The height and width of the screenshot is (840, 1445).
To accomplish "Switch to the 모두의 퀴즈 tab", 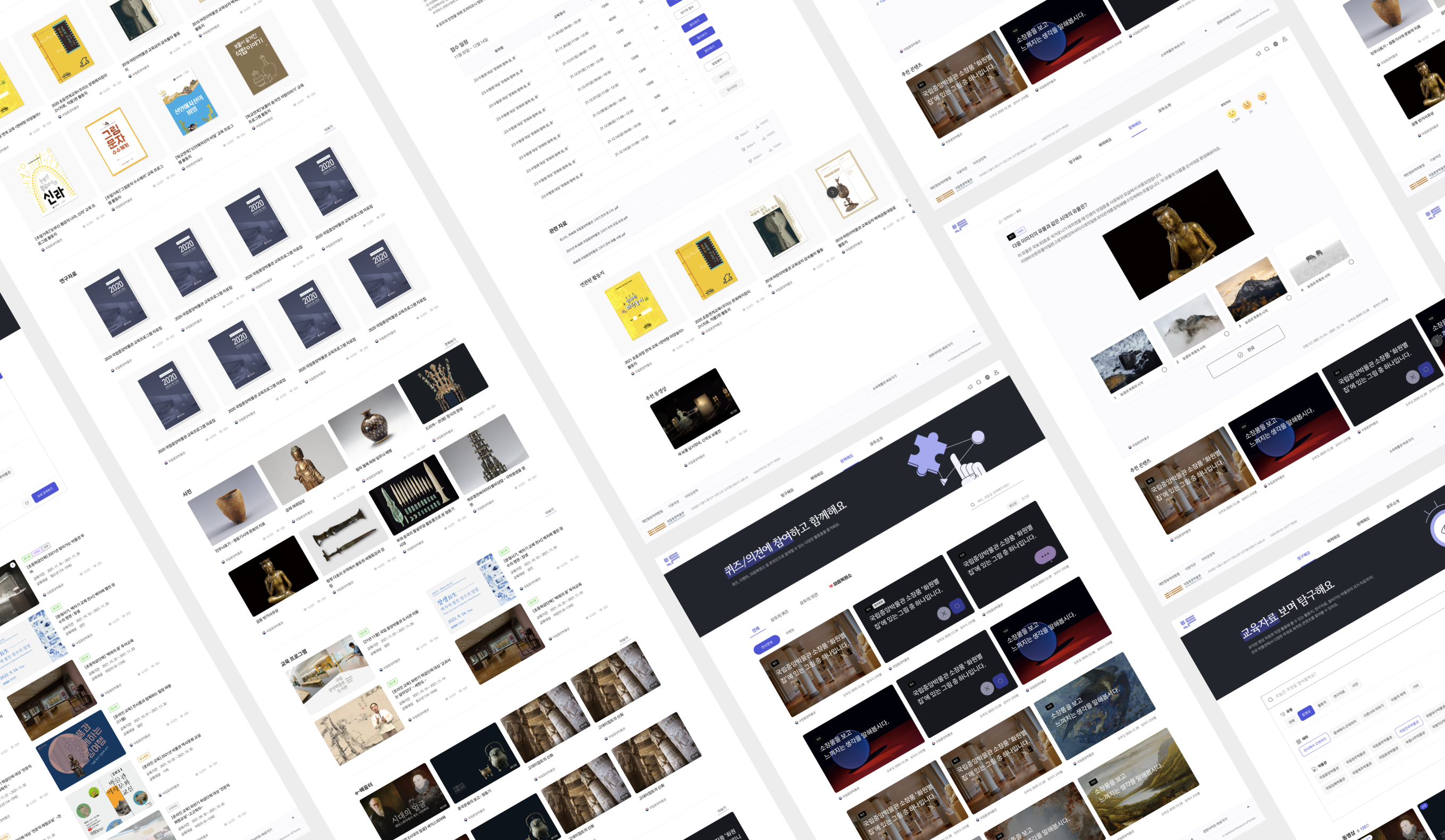I will point(779,616).
